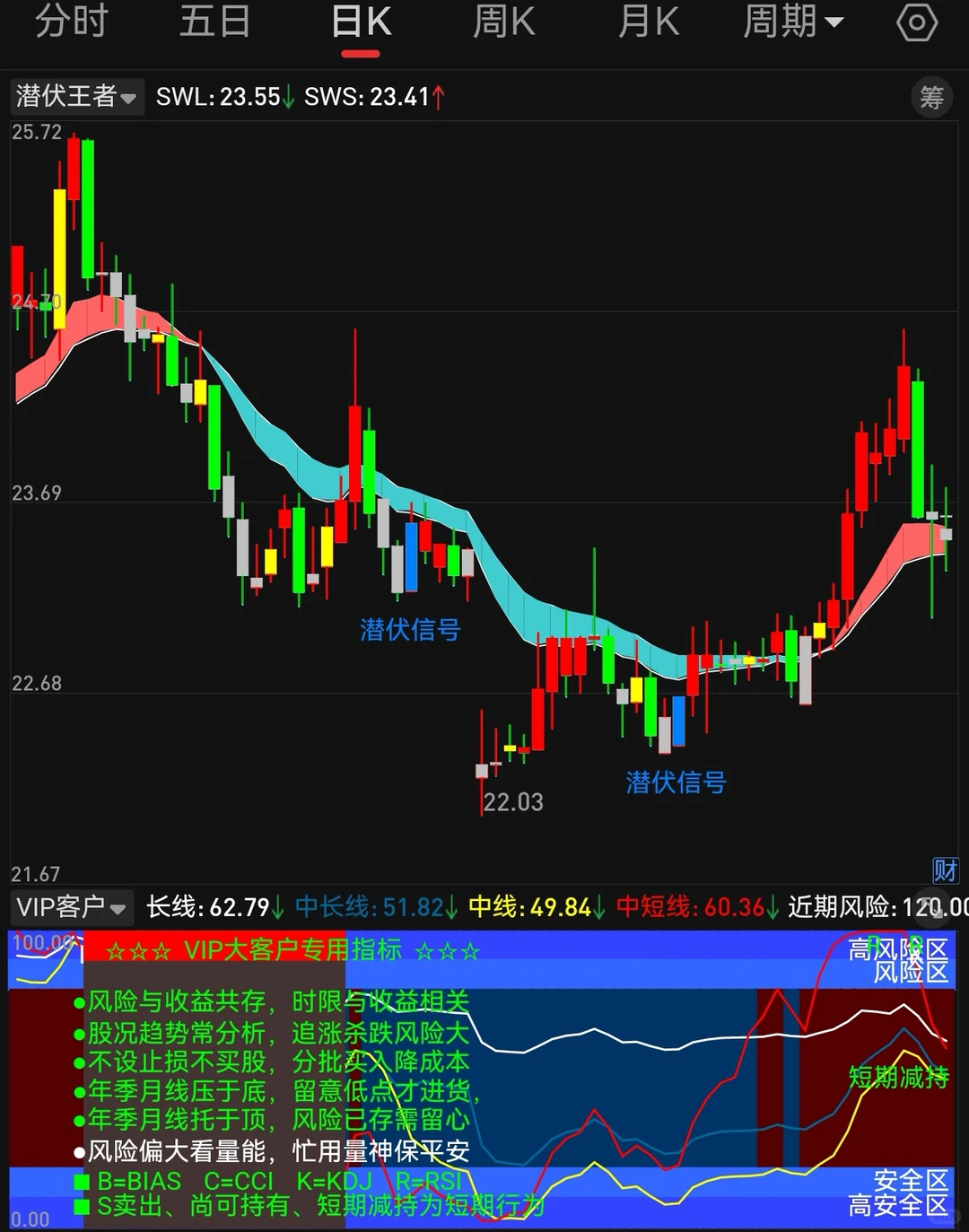Click the 中短线: 60.36 indicator value

point(698,907)
